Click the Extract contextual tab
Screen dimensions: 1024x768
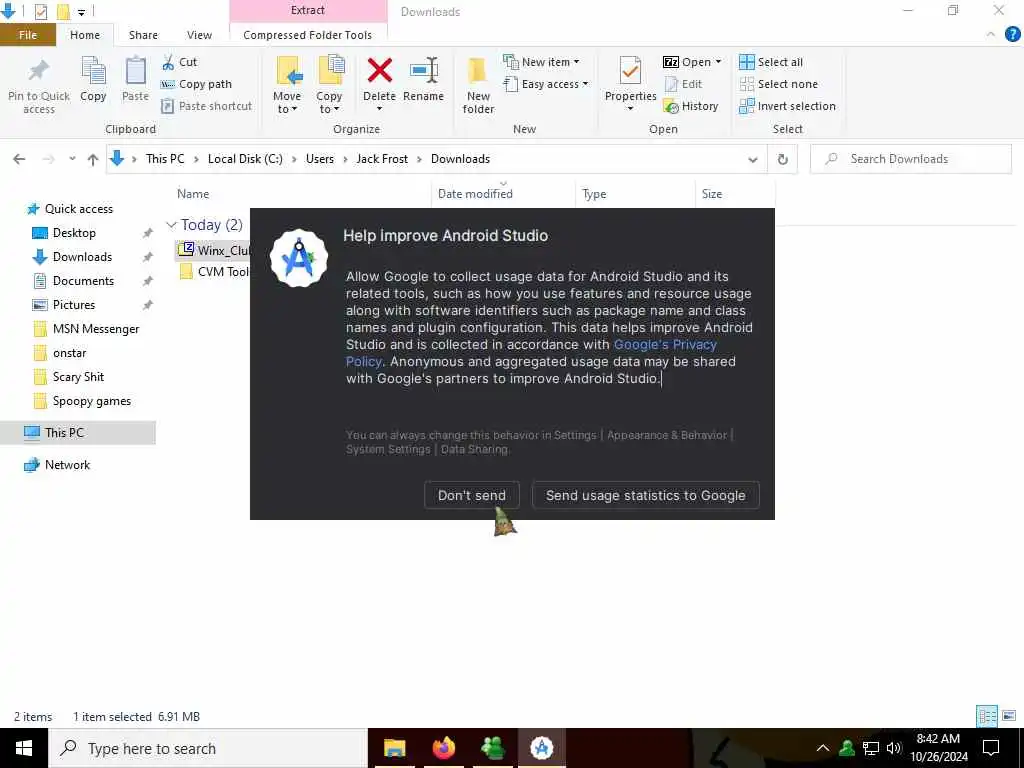click(x=308, y=10)
